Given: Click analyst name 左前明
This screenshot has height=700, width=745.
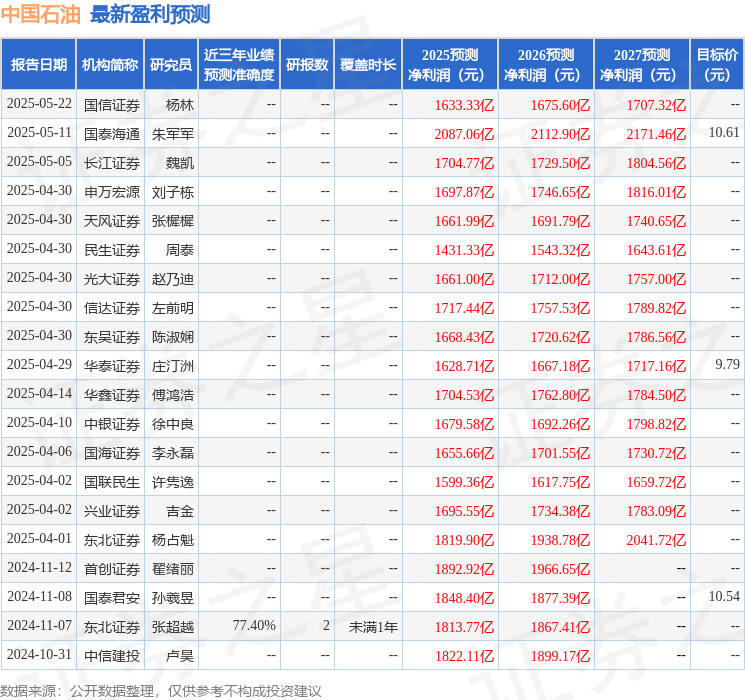Looking at the screenshot, I should [173, 308].
